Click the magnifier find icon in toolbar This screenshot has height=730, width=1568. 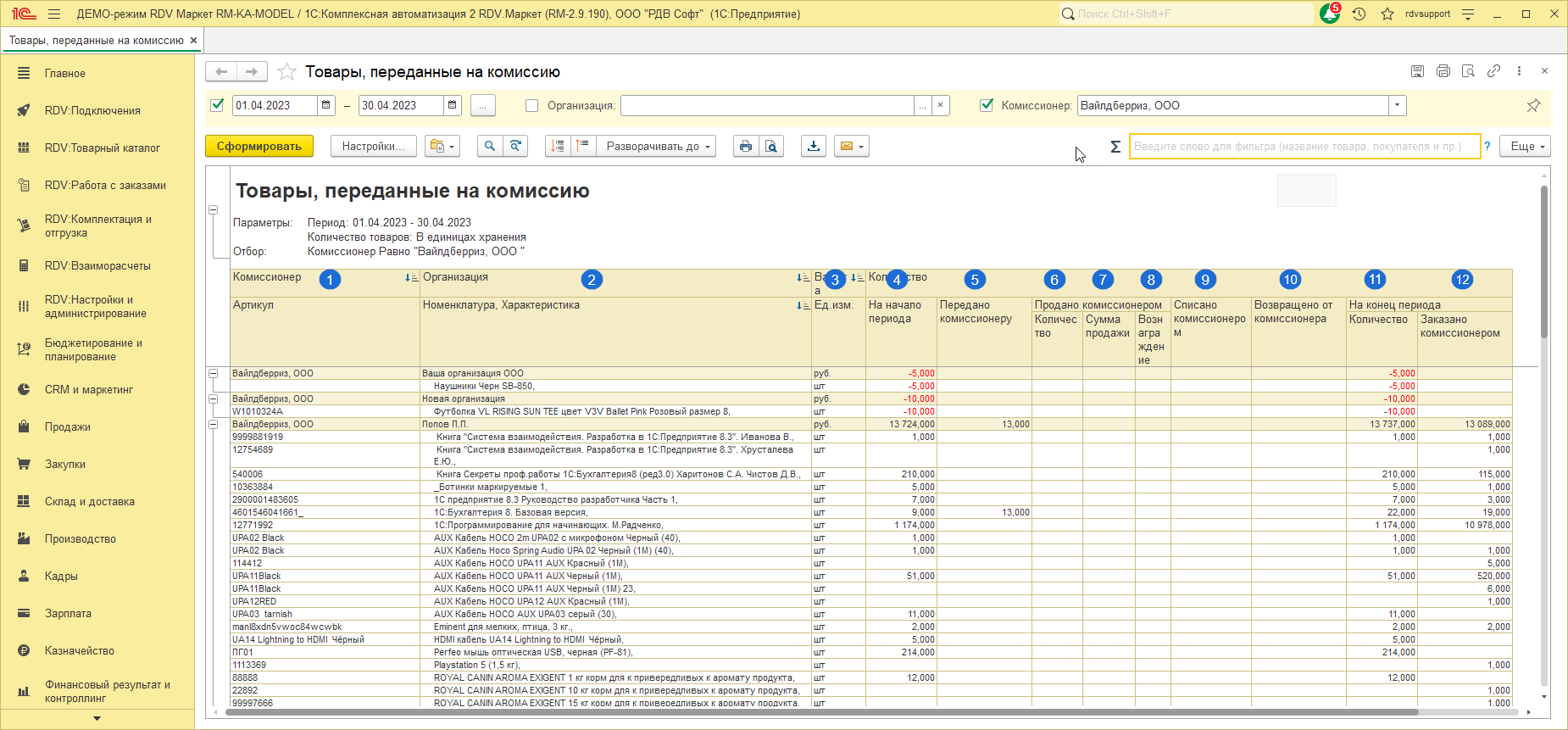click(x=489, y=147)
